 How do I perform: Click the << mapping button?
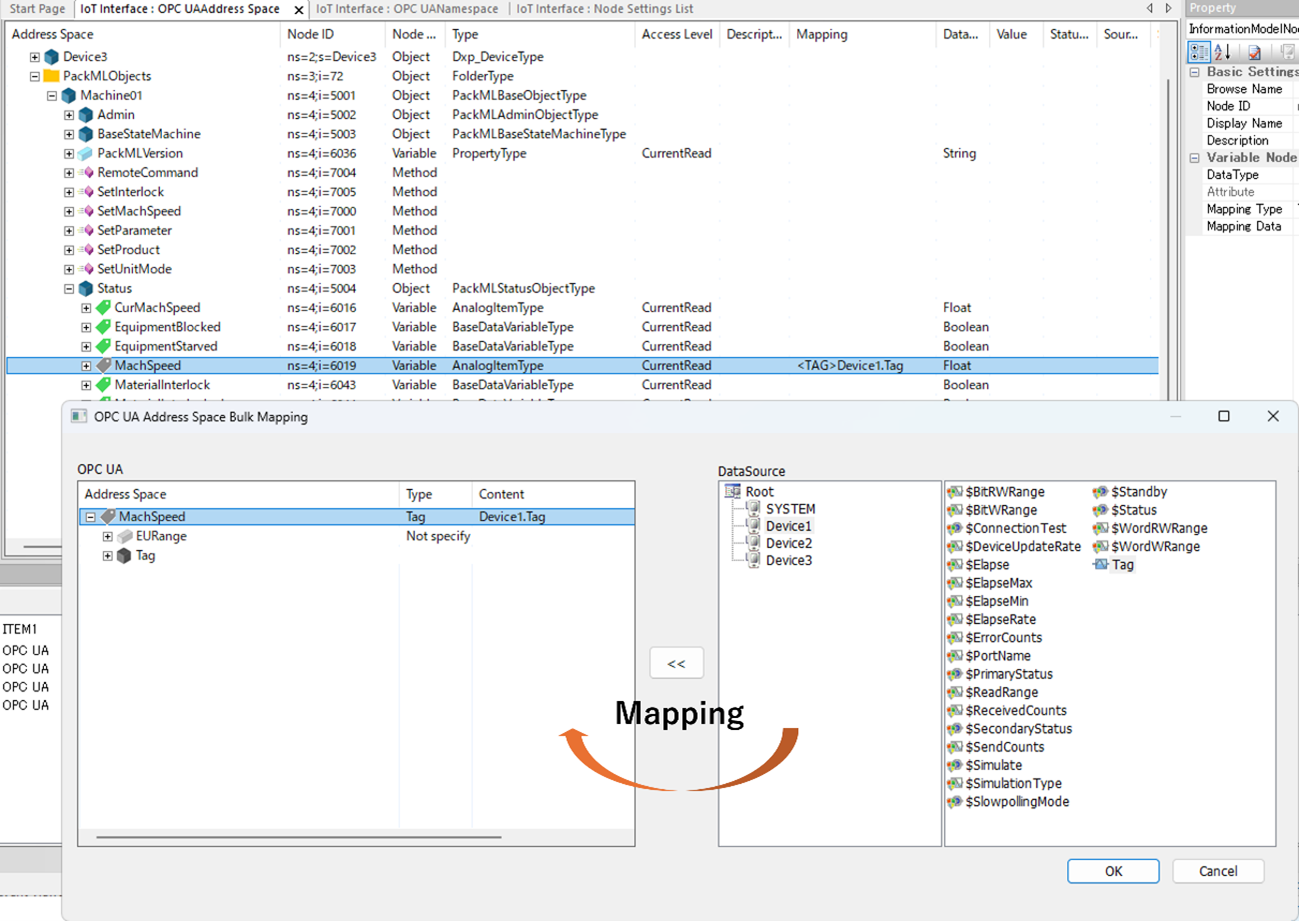[676, 663]
